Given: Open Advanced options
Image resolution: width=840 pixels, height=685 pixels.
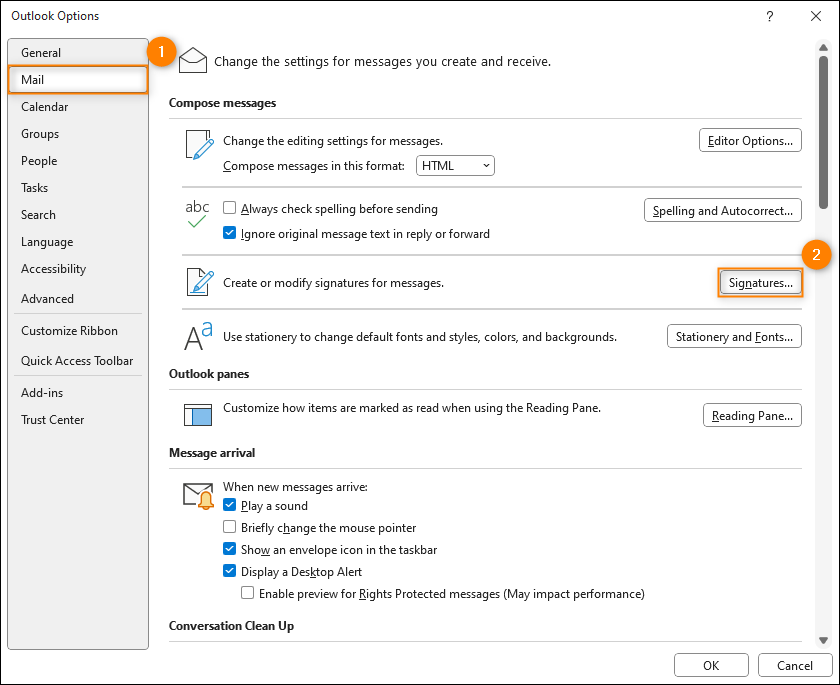Looking at the screenshot, I should point(78,299).
